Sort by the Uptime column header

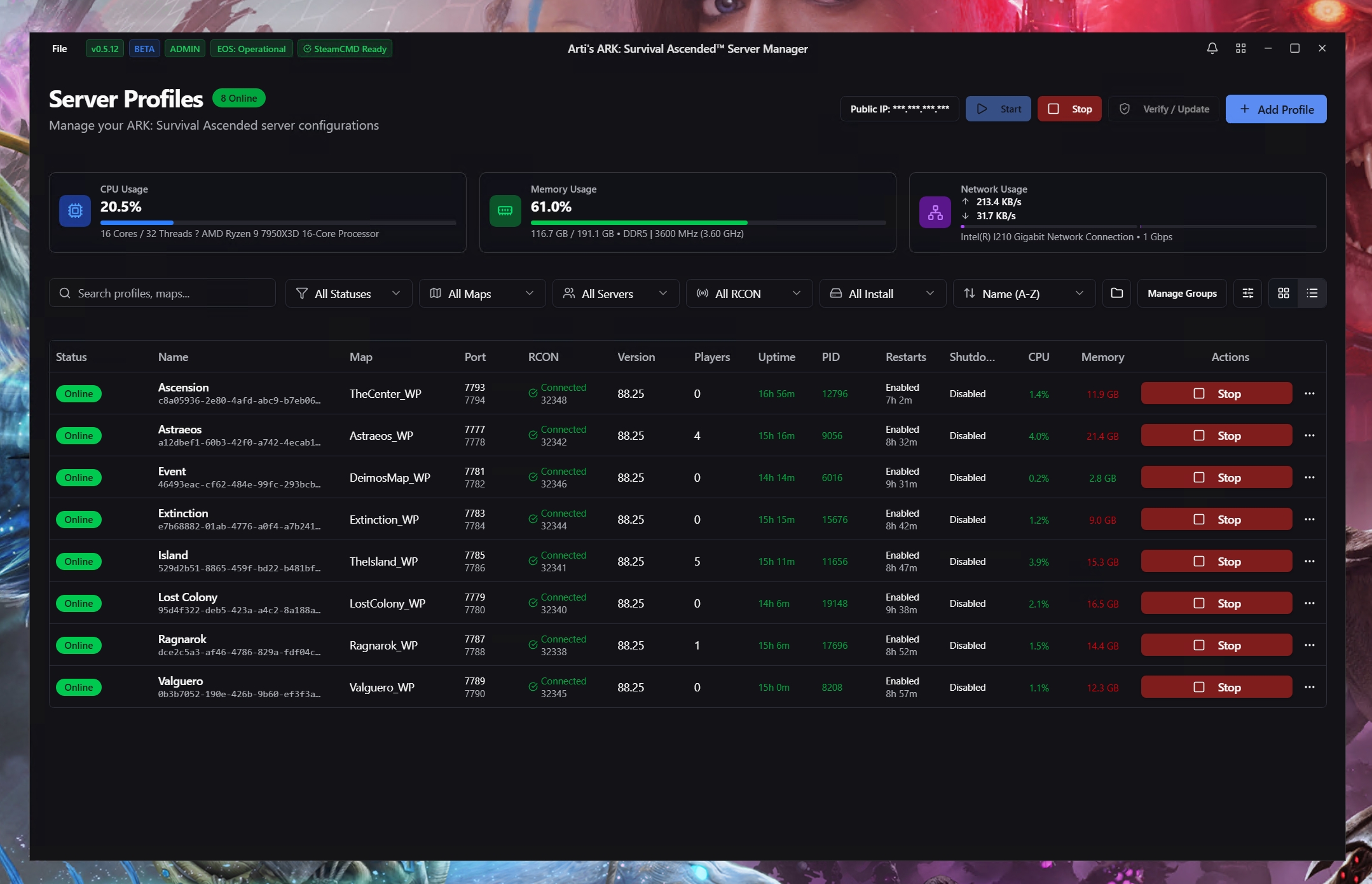coord(776,357)
